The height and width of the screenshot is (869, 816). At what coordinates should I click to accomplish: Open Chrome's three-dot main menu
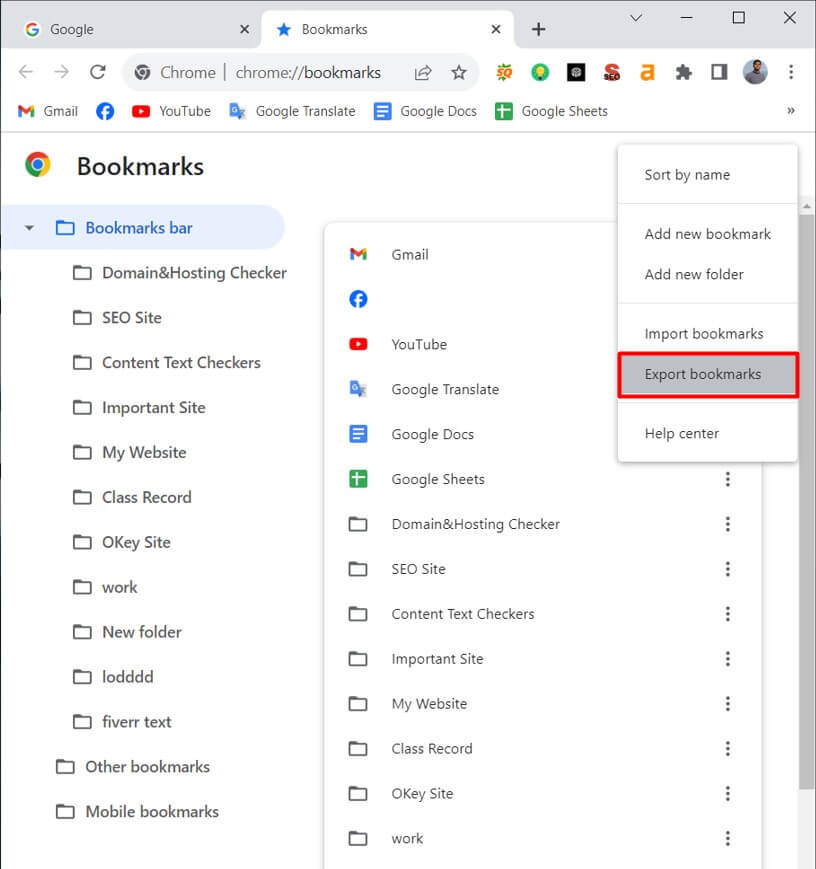(x=791, y=72)
